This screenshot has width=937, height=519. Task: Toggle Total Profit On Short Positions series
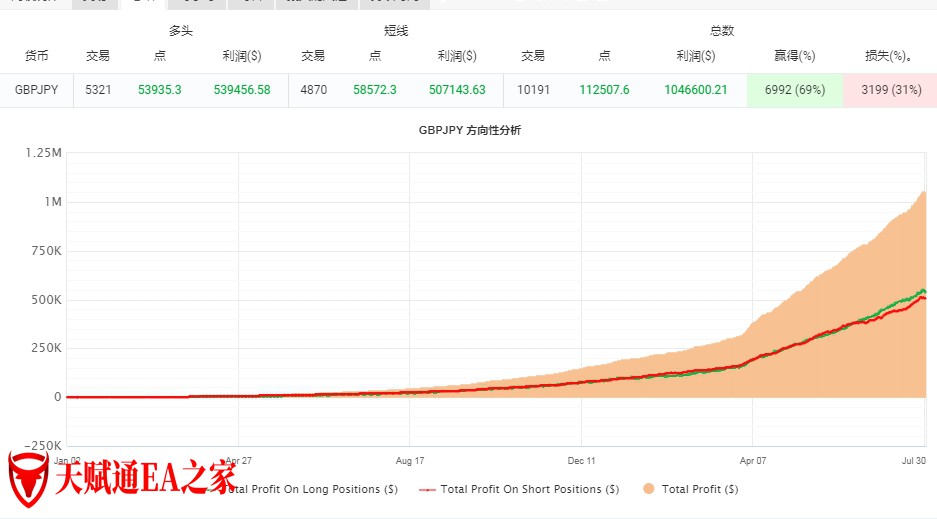click(529, 489)
